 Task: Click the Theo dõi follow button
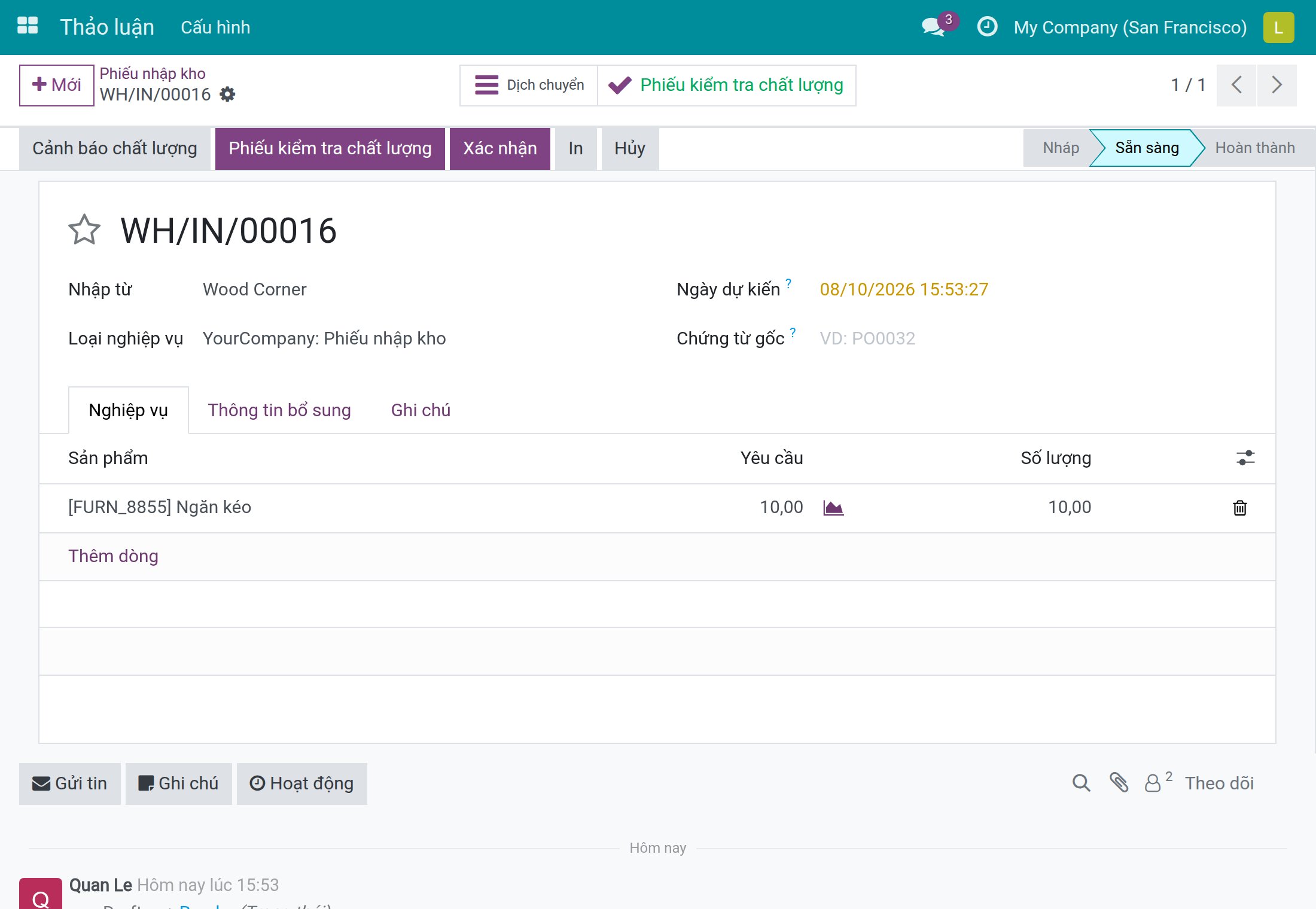pos(1219,783)
